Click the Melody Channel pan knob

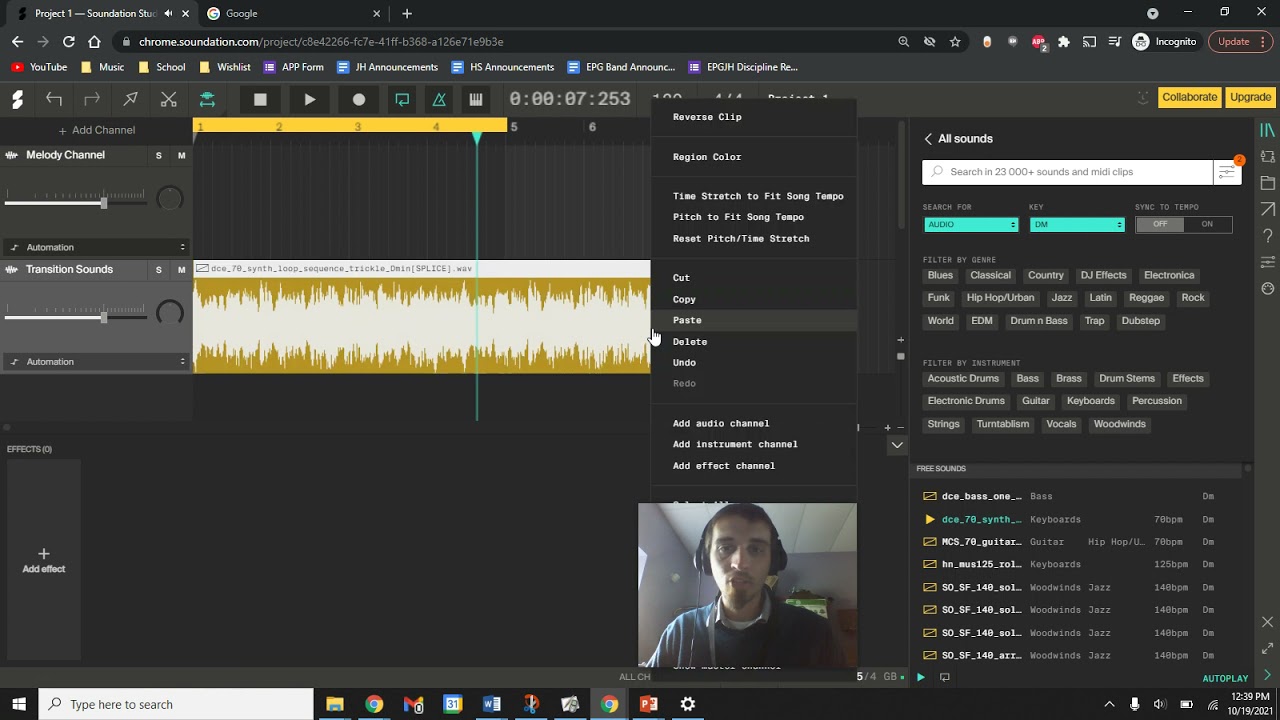click(x=170, y=198)
